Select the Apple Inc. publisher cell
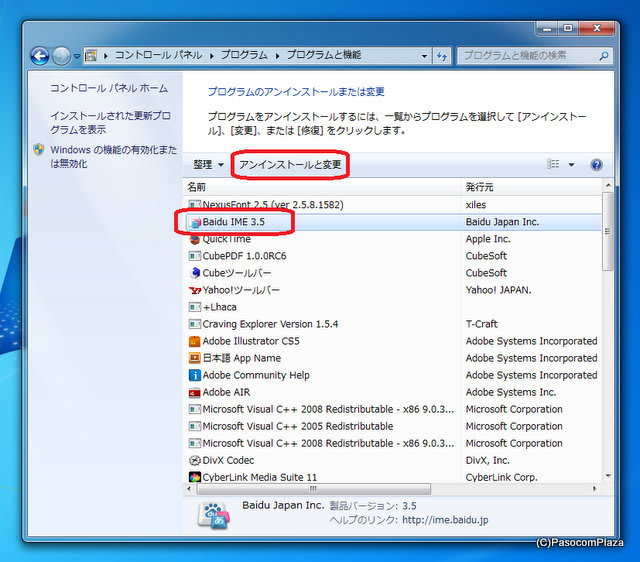Viewport: 640px width, 562px height. [488, 239]
